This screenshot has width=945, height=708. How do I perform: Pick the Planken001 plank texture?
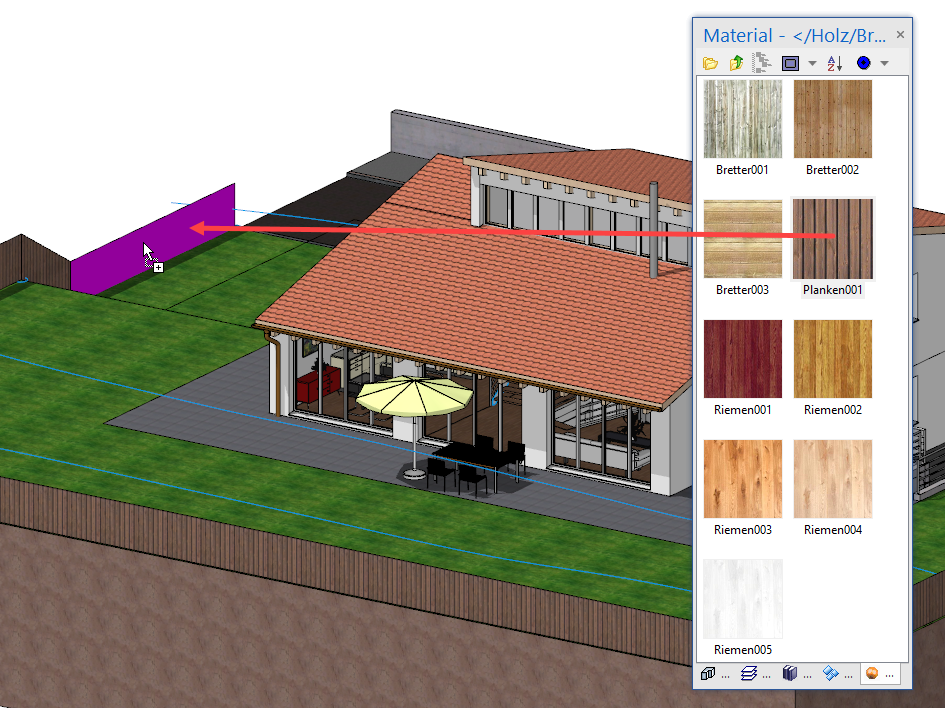coord(832,239)
